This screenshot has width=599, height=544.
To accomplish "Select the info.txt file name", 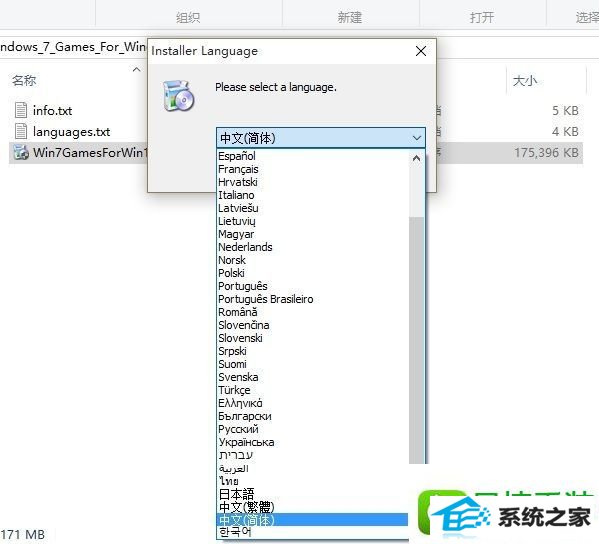I will [52, 111].
